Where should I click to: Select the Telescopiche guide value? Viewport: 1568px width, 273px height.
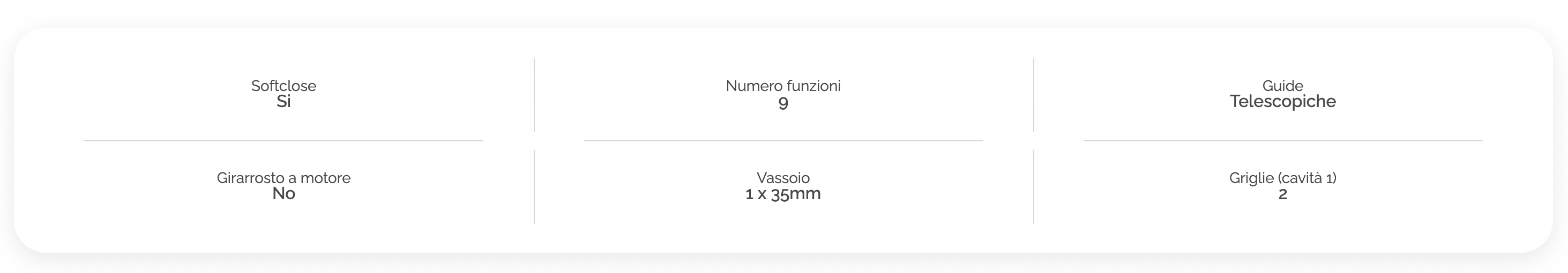point(1282,102)
